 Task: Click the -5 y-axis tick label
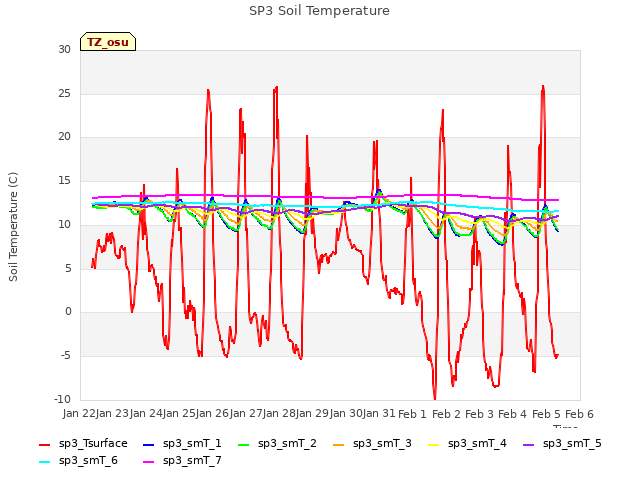click(x=66, y=356)
